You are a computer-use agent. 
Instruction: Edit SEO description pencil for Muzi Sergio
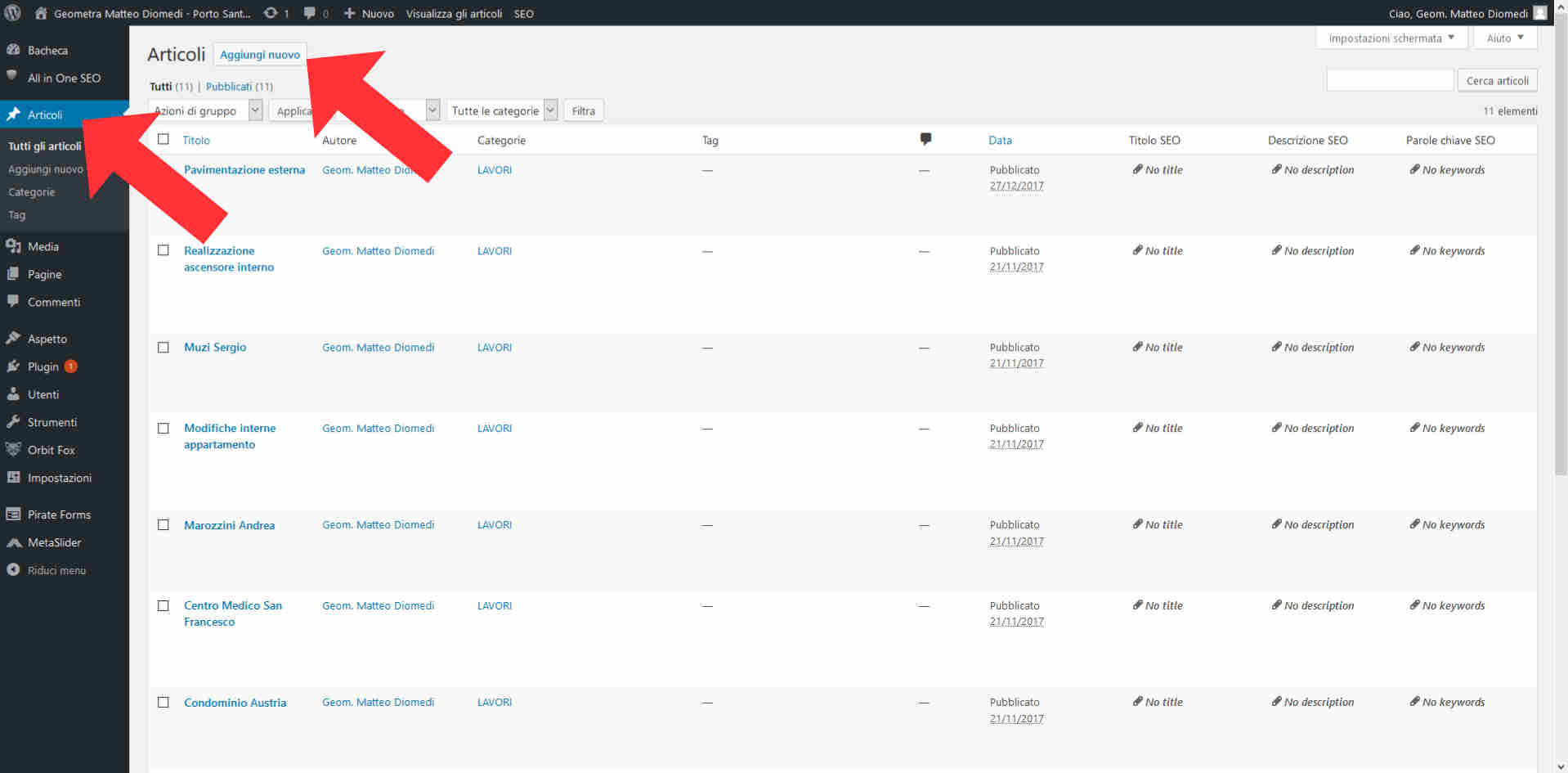(x=1276, y=347)
